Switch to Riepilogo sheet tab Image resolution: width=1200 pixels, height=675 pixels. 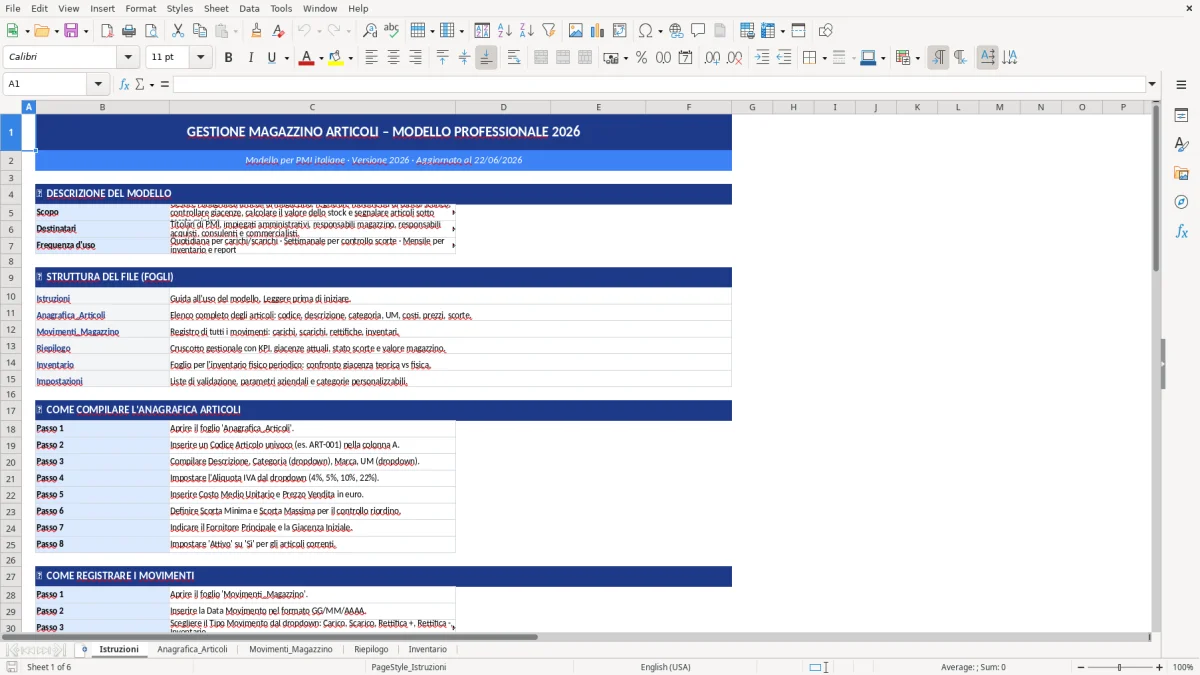click(x=371, y=649)
